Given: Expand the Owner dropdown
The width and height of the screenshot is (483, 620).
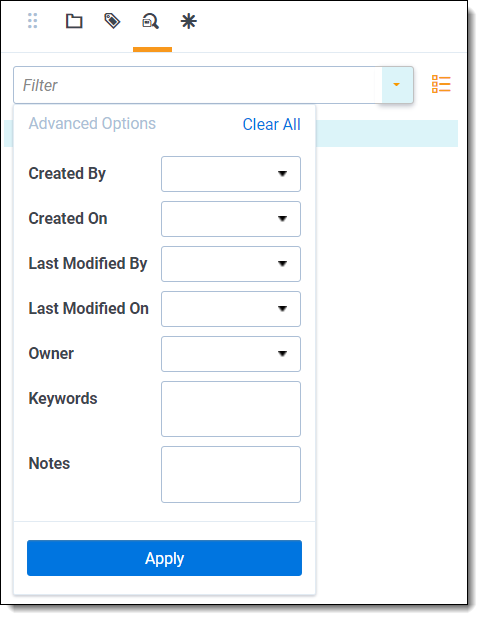Looking at the screenshot, I should point(231,354).
